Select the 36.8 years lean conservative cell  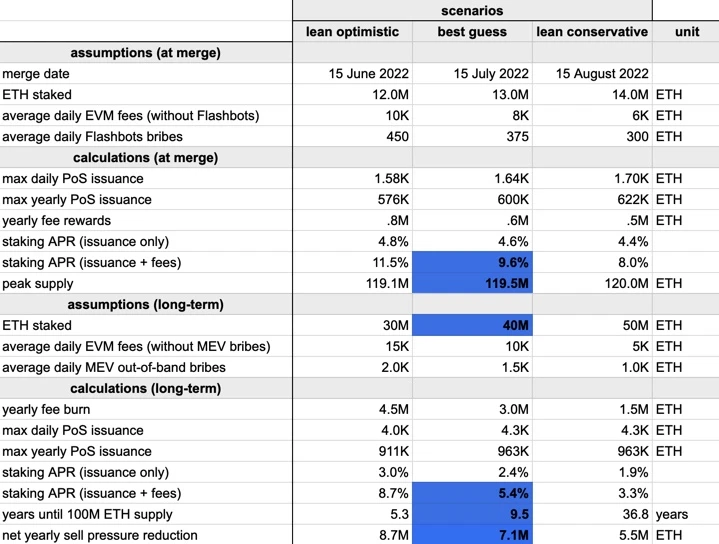[592, 514]
